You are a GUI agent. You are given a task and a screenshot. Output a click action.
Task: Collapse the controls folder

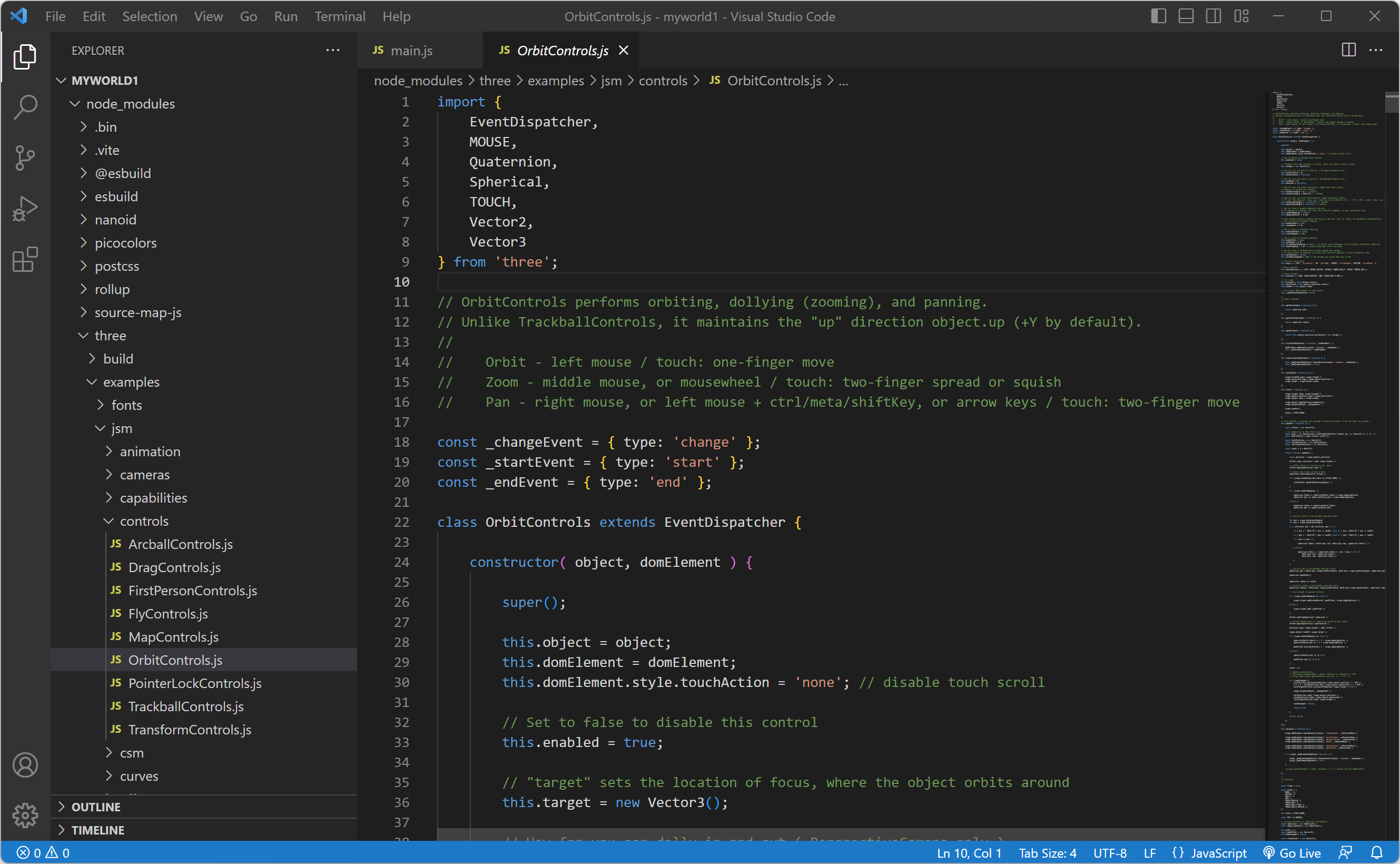144,521
